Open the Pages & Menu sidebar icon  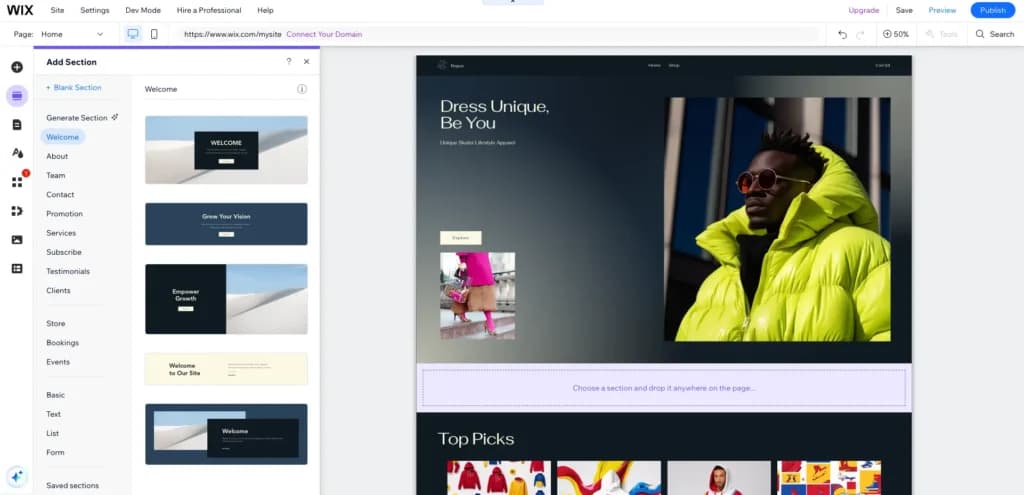17,125
